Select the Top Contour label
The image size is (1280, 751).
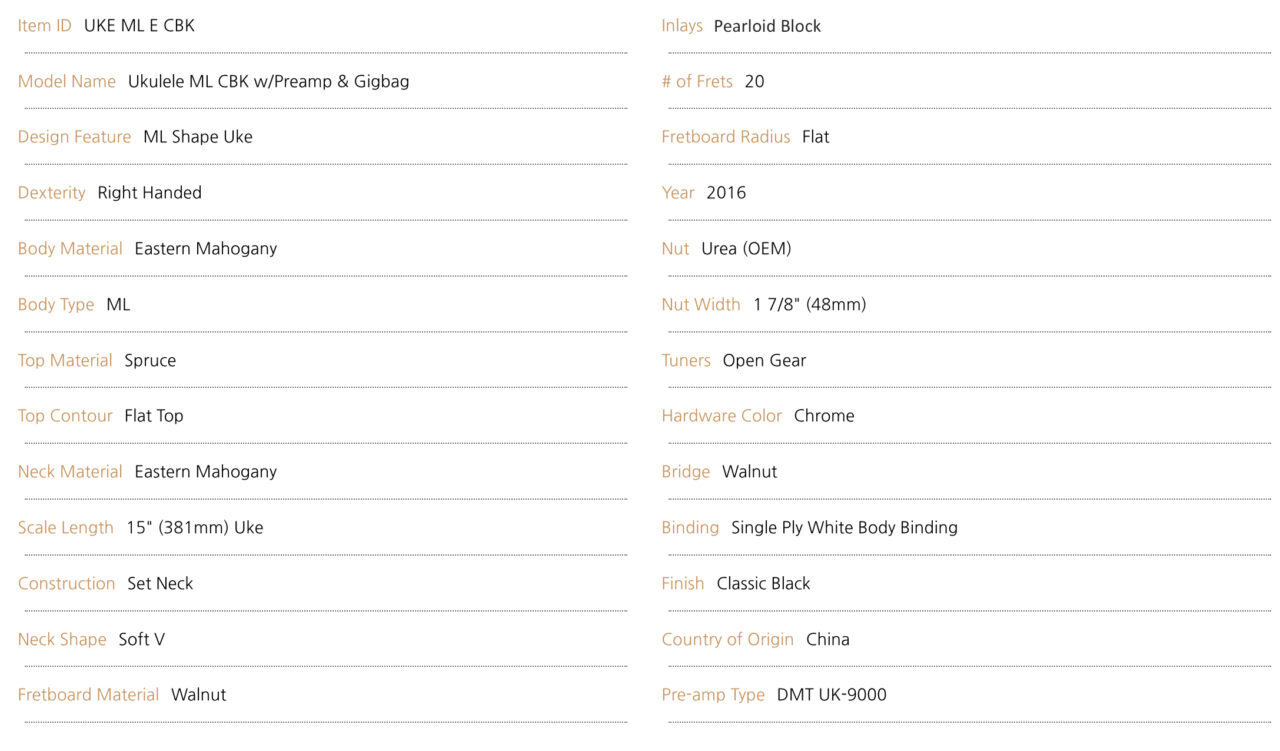click(x=65, y=416)
